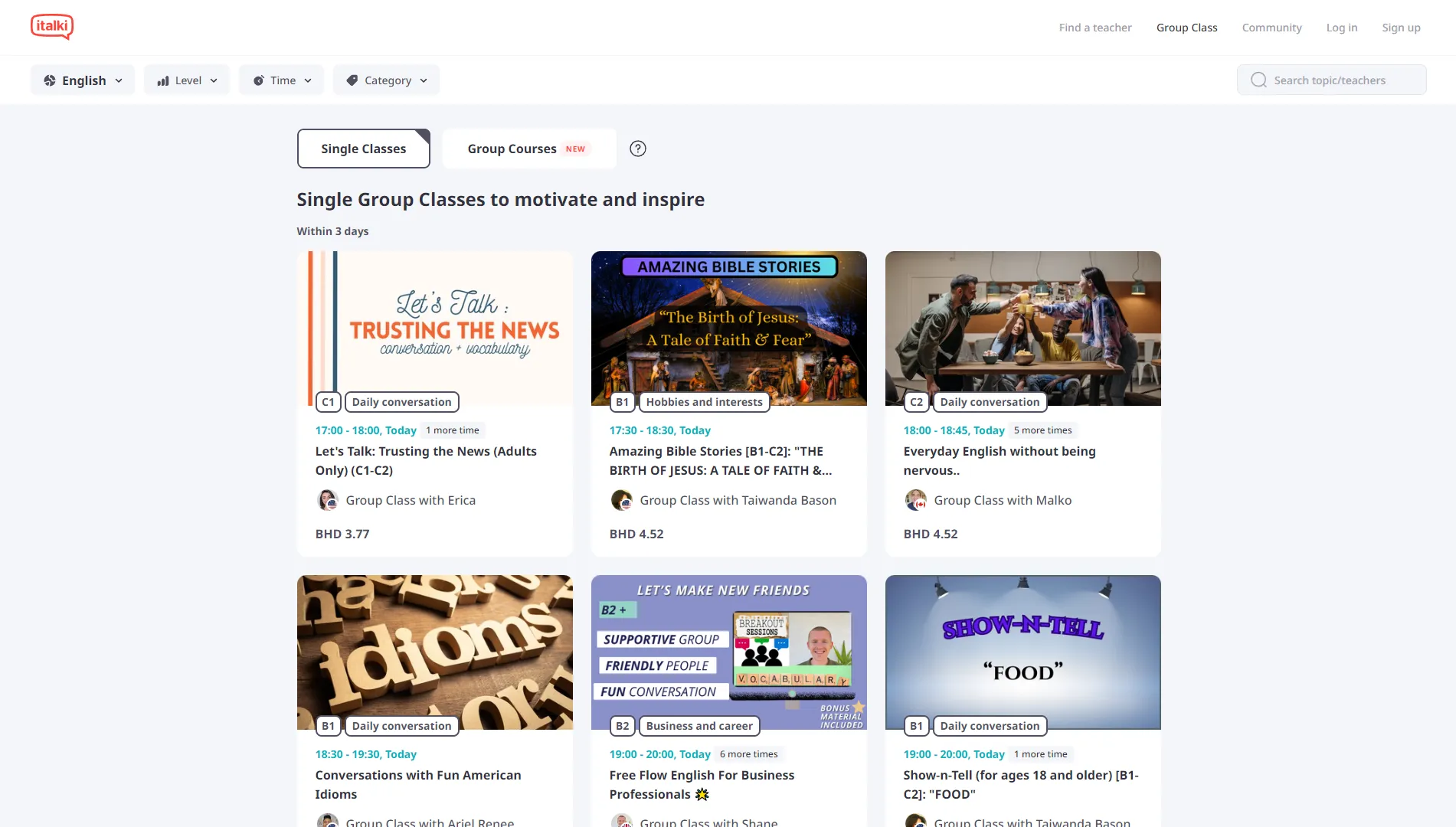1456x827 pixels.
Task: Expand the Level filter dropdown
Action: (187, 80)
